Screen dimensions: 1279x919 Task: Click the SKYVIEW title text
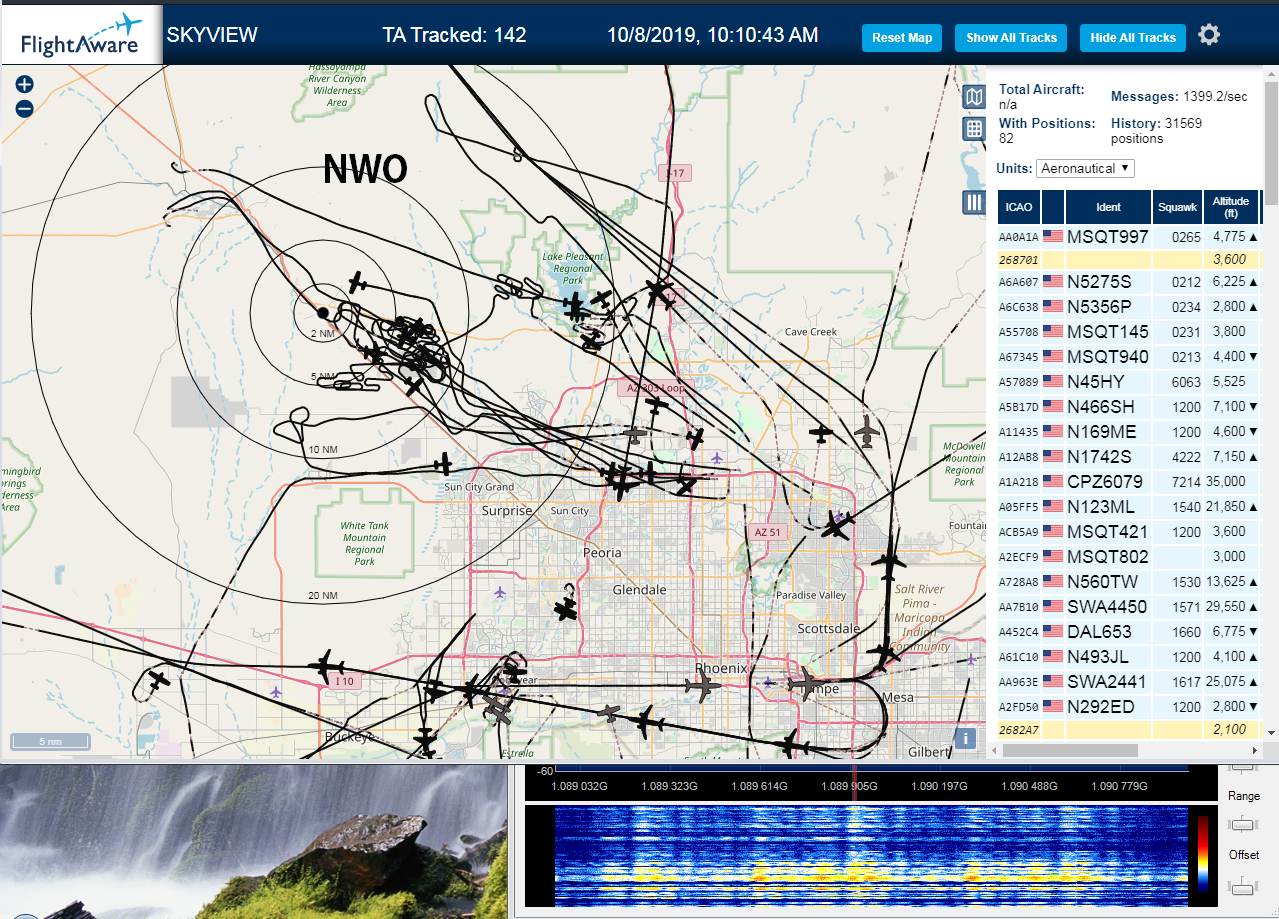coord(212,35)
